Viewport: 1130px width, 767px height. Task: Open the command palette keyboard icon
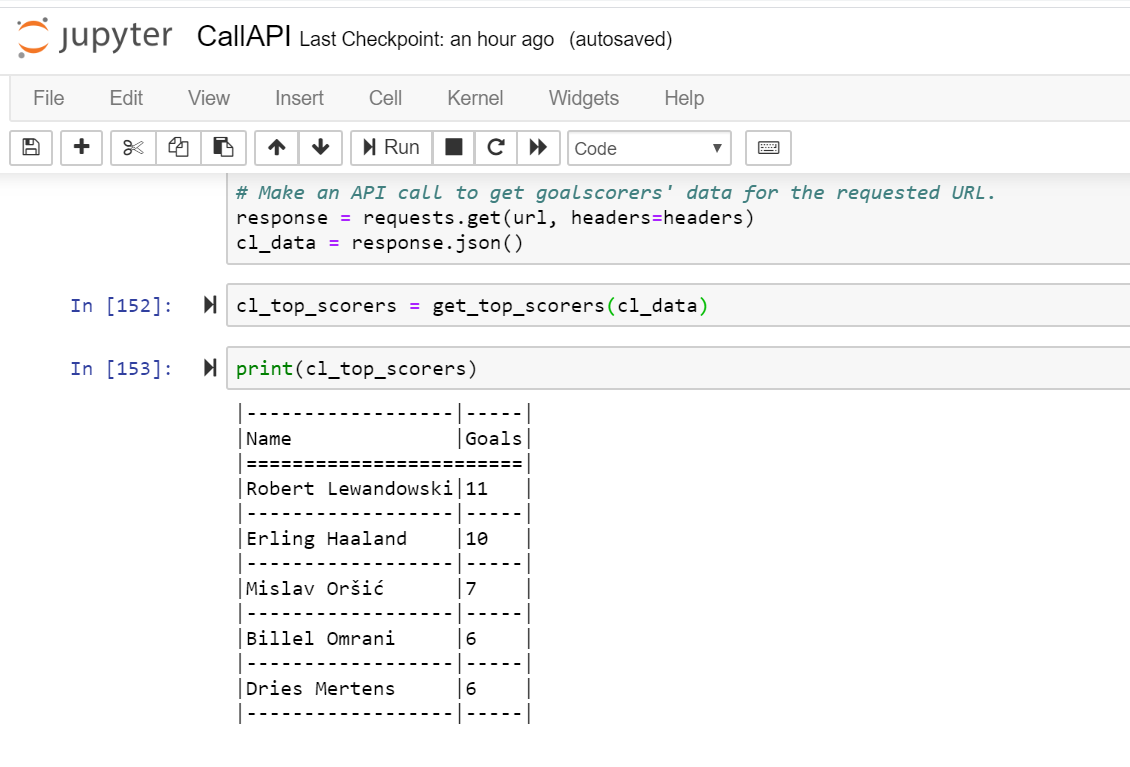click(x=768, y=147)
